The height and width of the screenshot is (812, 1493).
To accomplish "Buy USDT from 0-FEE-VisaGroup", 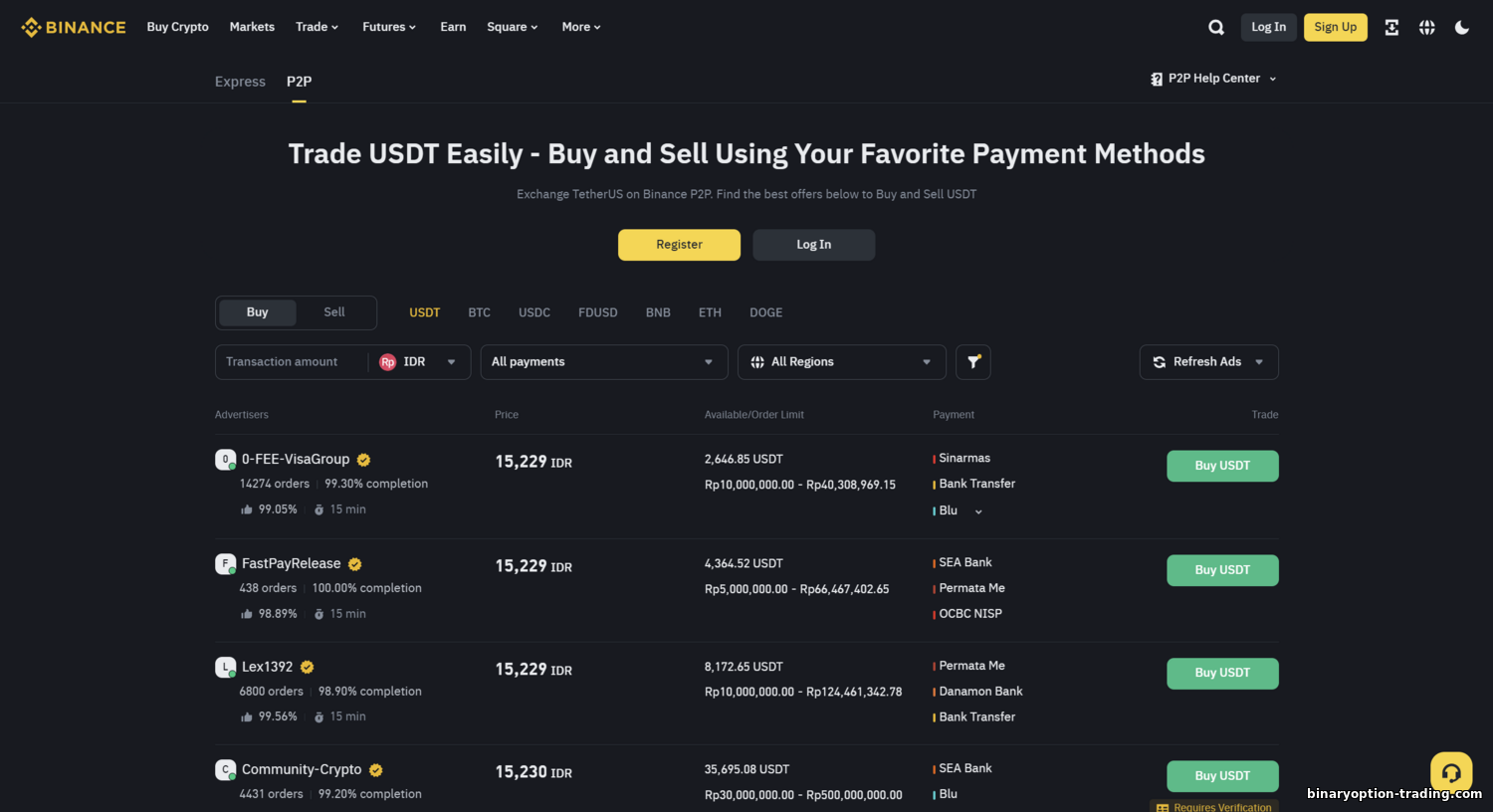I will point(1222,466).
